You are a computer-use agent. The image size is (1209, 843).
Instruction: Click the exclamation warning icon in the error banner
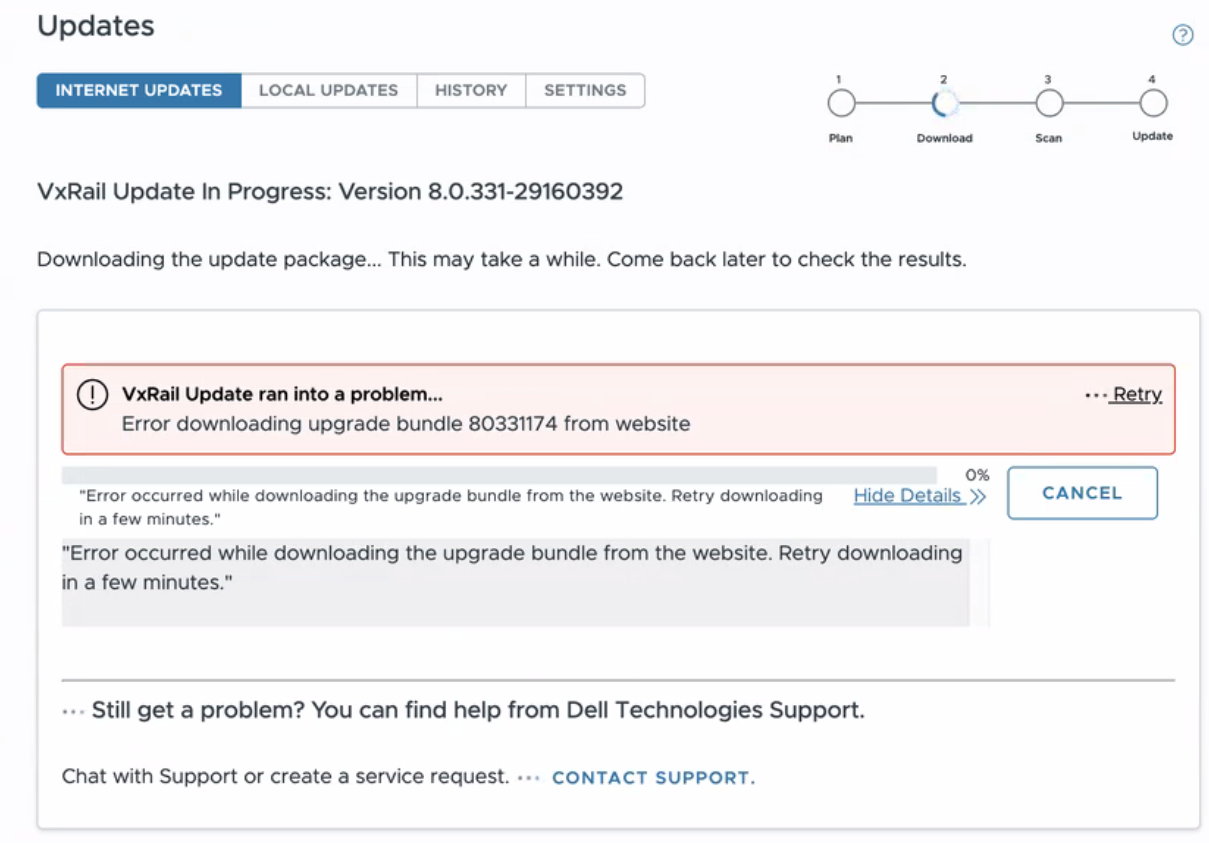coord(92,394)
